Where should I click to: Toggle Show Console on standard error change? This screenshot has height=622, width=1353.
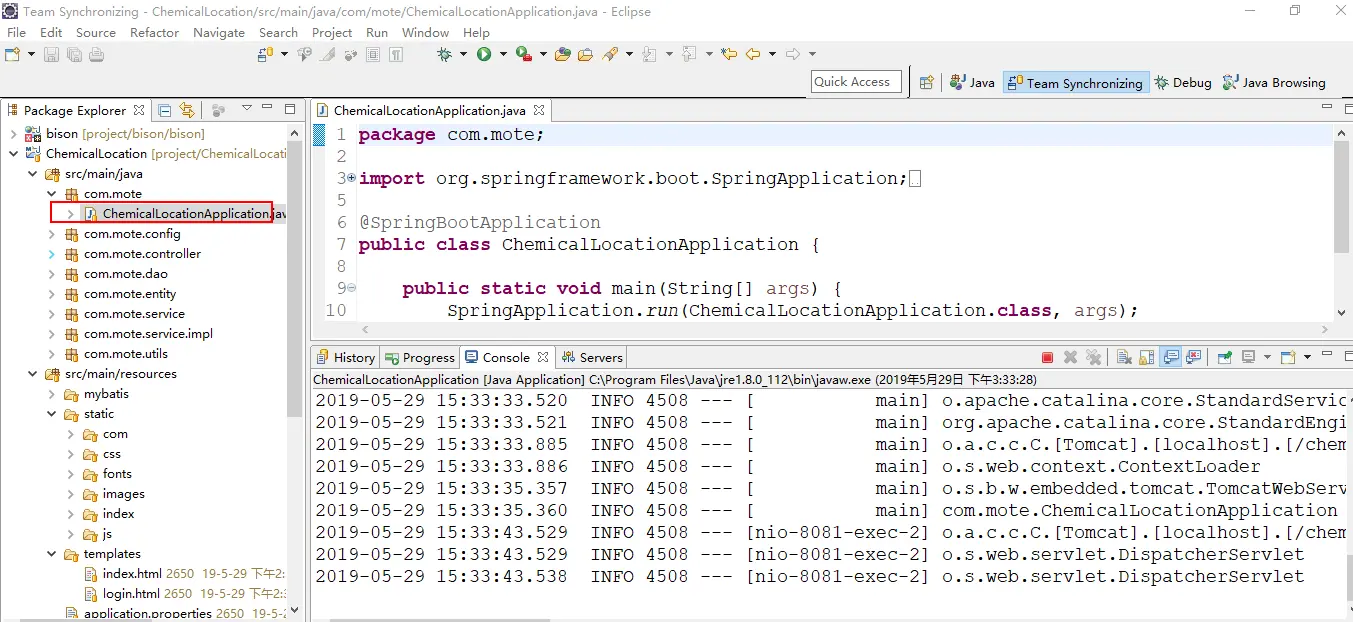[1194, 357]
